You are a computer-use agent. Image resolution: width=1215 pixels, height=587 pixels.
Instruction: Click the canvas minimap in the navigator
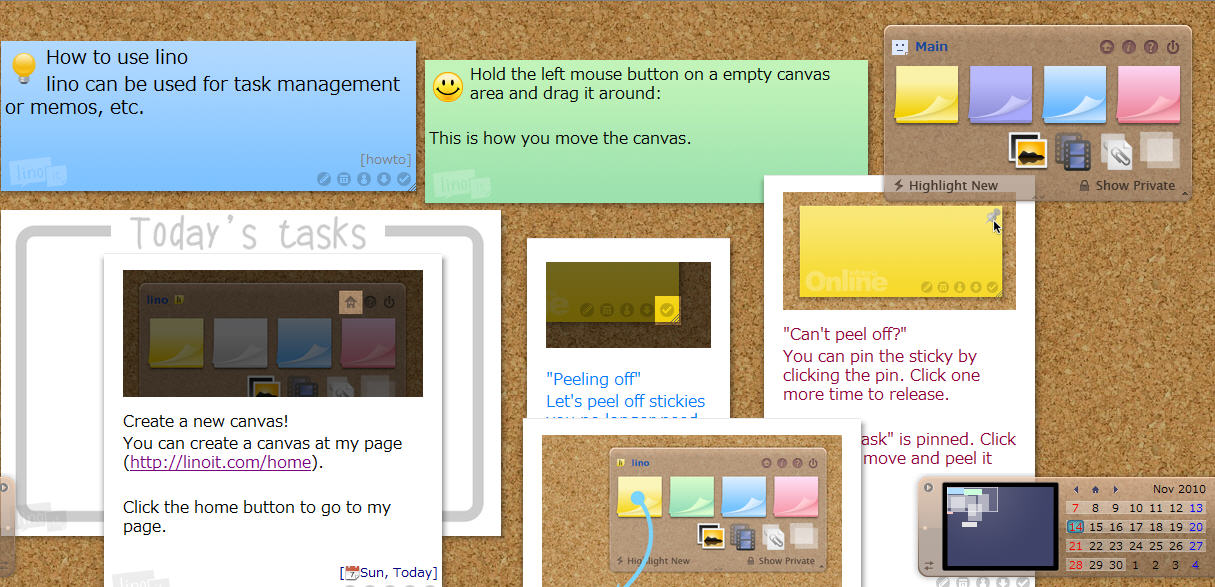point(1000,526)
